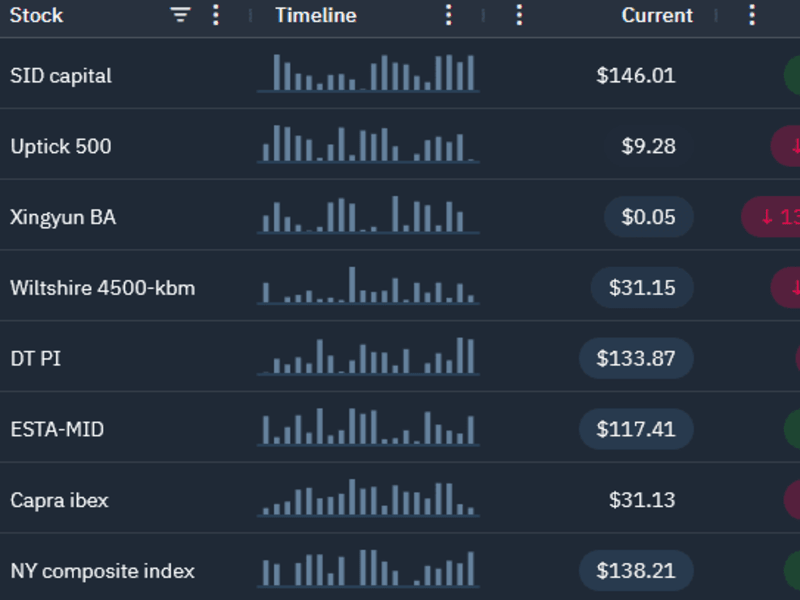Viewport: 800px width, 600px height.
Task: Sort by the Current column header
Action: click(657, 15)
